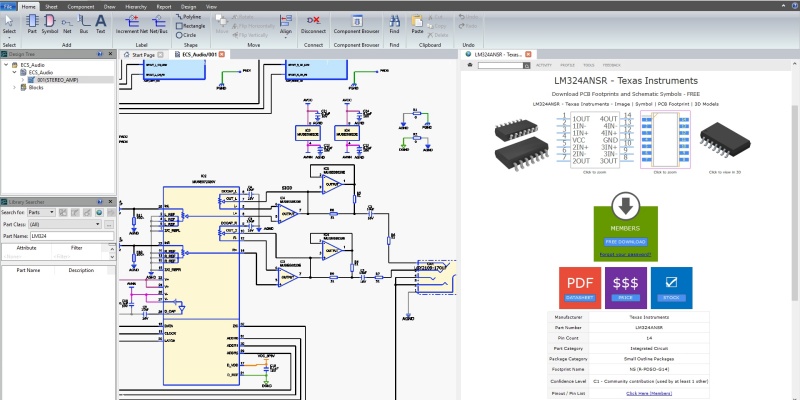The image size is (800, 400).
Task: Click the browser search input field
Action: point(502,65)
